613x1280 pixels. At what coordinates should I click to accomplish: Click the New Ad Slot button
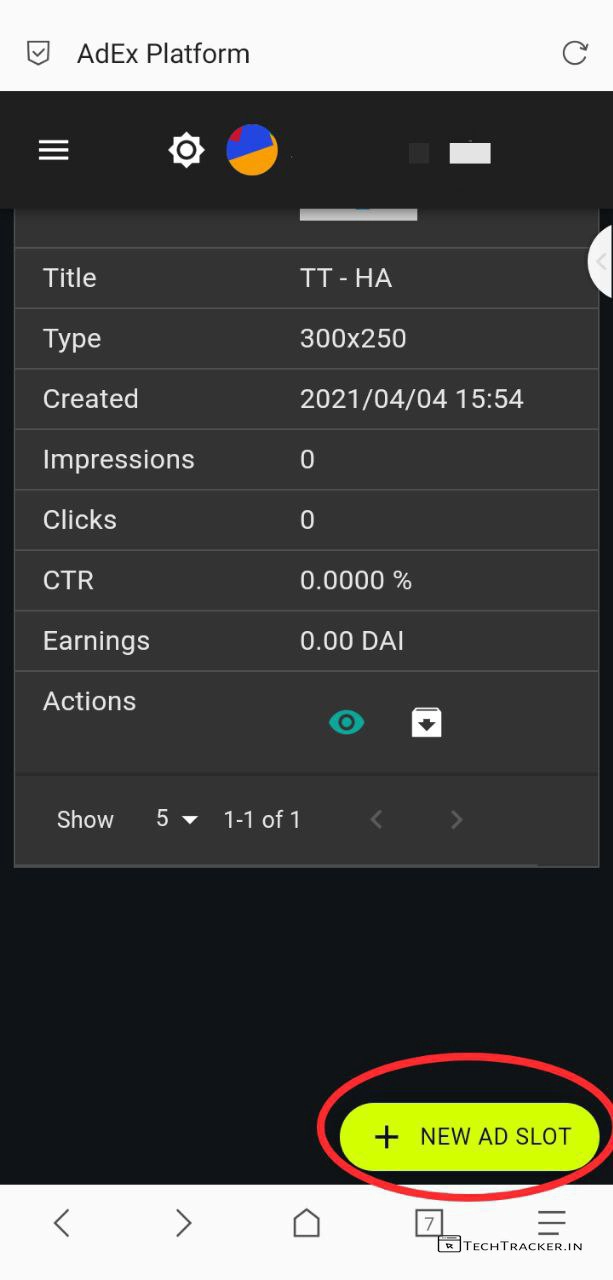click(470, 1137)
